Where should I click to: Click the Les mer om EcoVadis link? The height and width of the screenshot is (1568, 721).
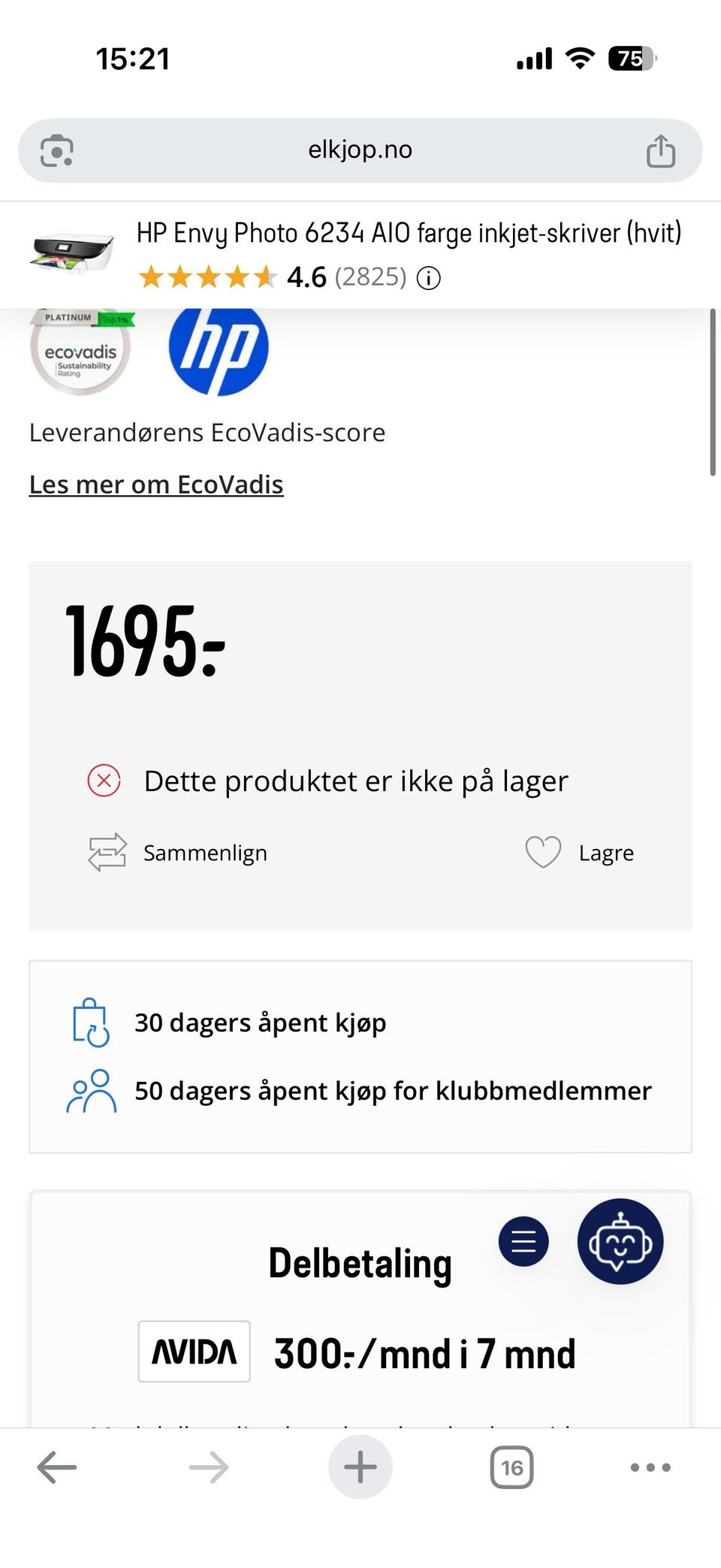pyautogui.click(x=156, y=485)
